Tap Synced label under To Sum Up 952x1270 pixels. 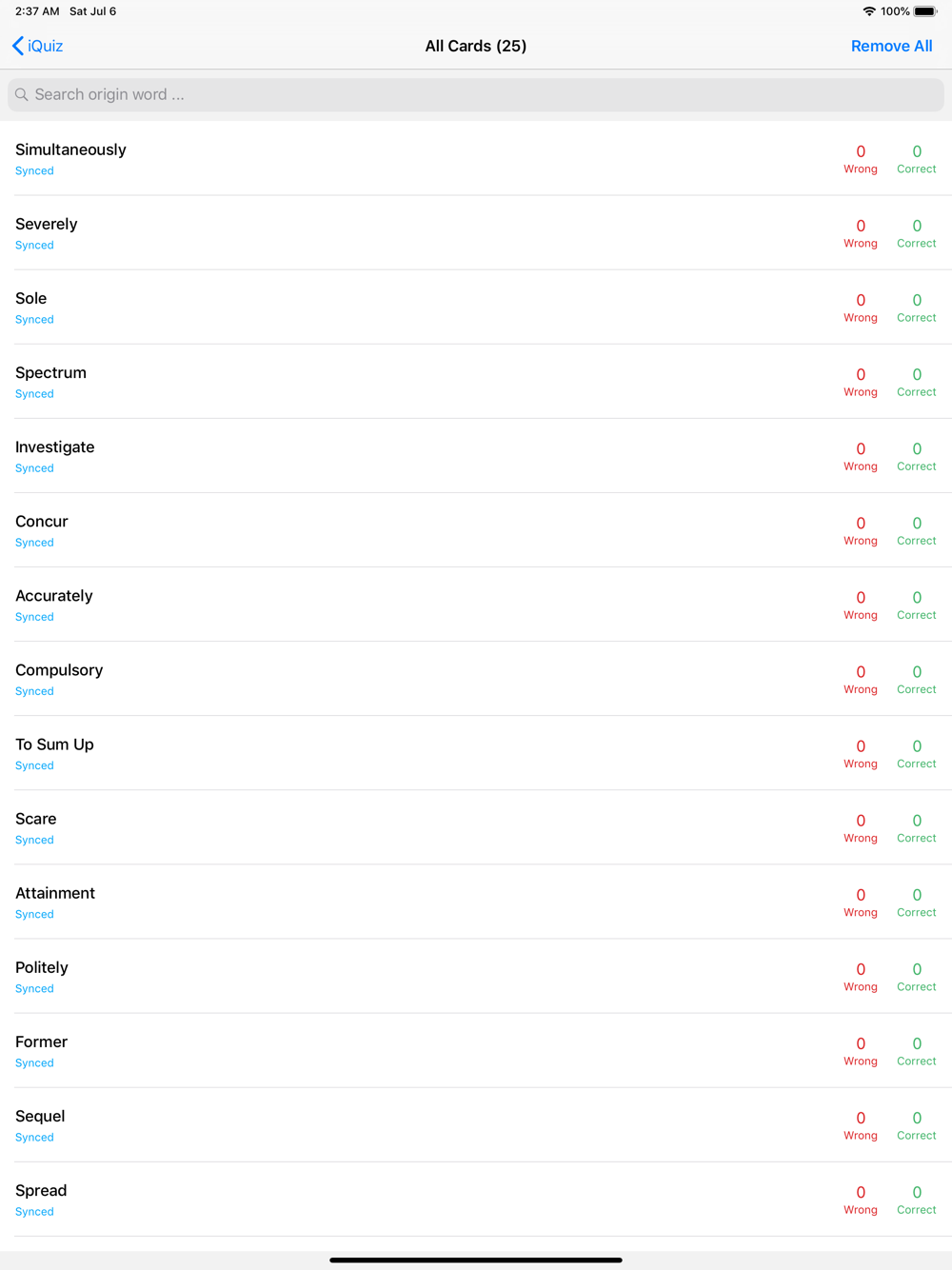pos(34,765)
